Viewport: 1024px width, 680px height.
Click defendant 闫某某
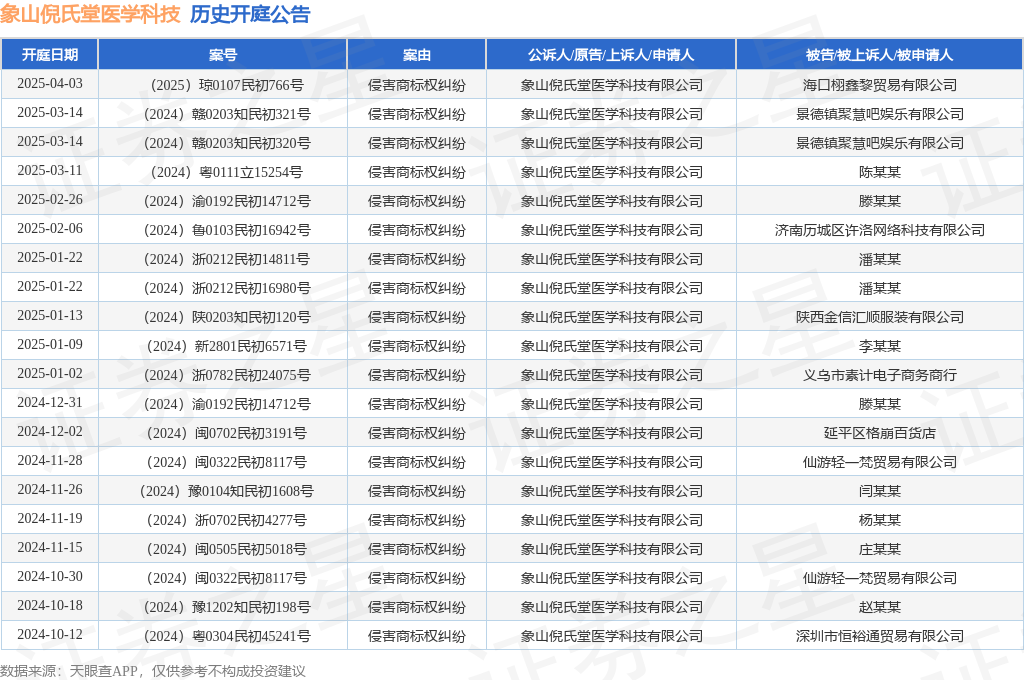(x=880, y=491)
